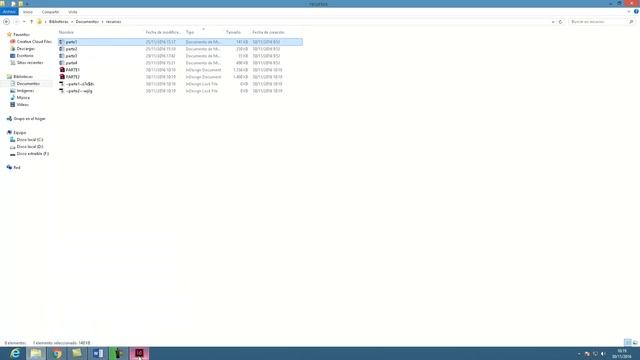Select Equipo in navigation pane
Image resolution: width=640 pixels, height=360 pixels.
pos(20,133)
